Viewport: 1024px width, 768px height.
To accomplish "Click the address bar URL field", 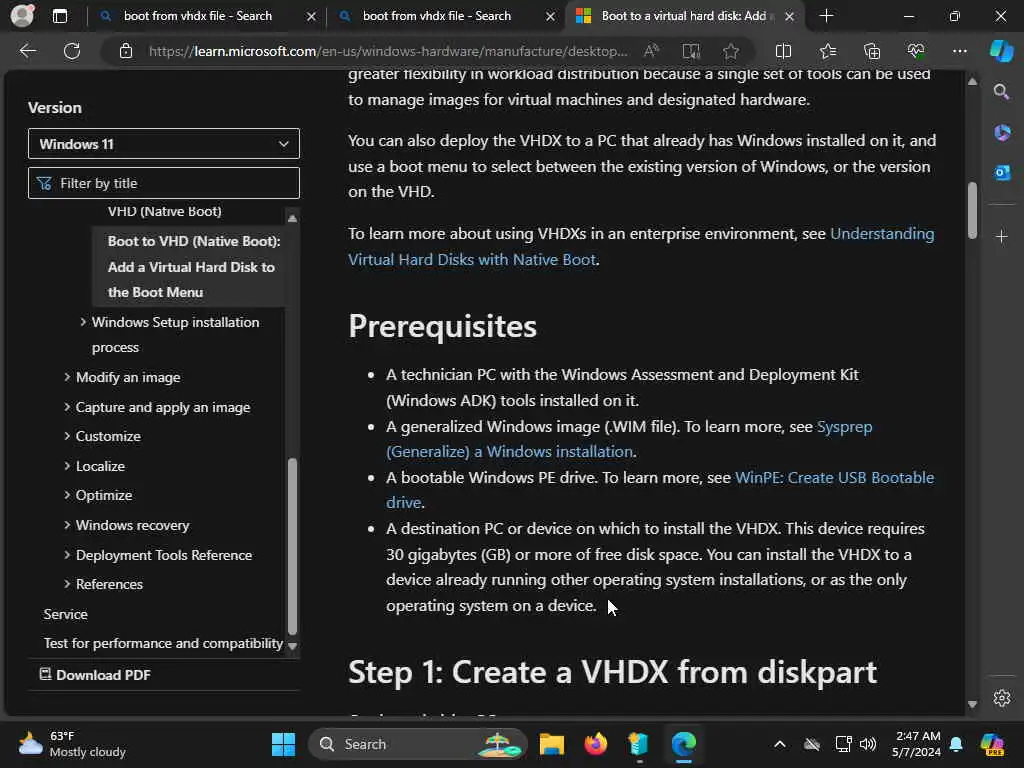I will click(387, 51).
